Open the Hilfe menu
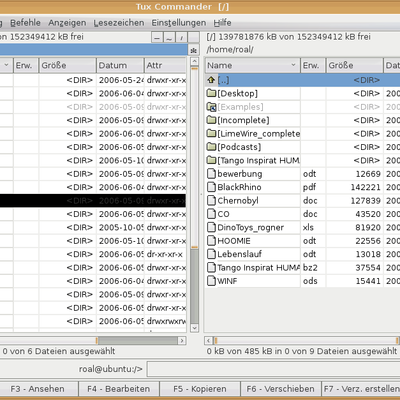The height and width of the screenshot is (400, 400). [222, 23]
